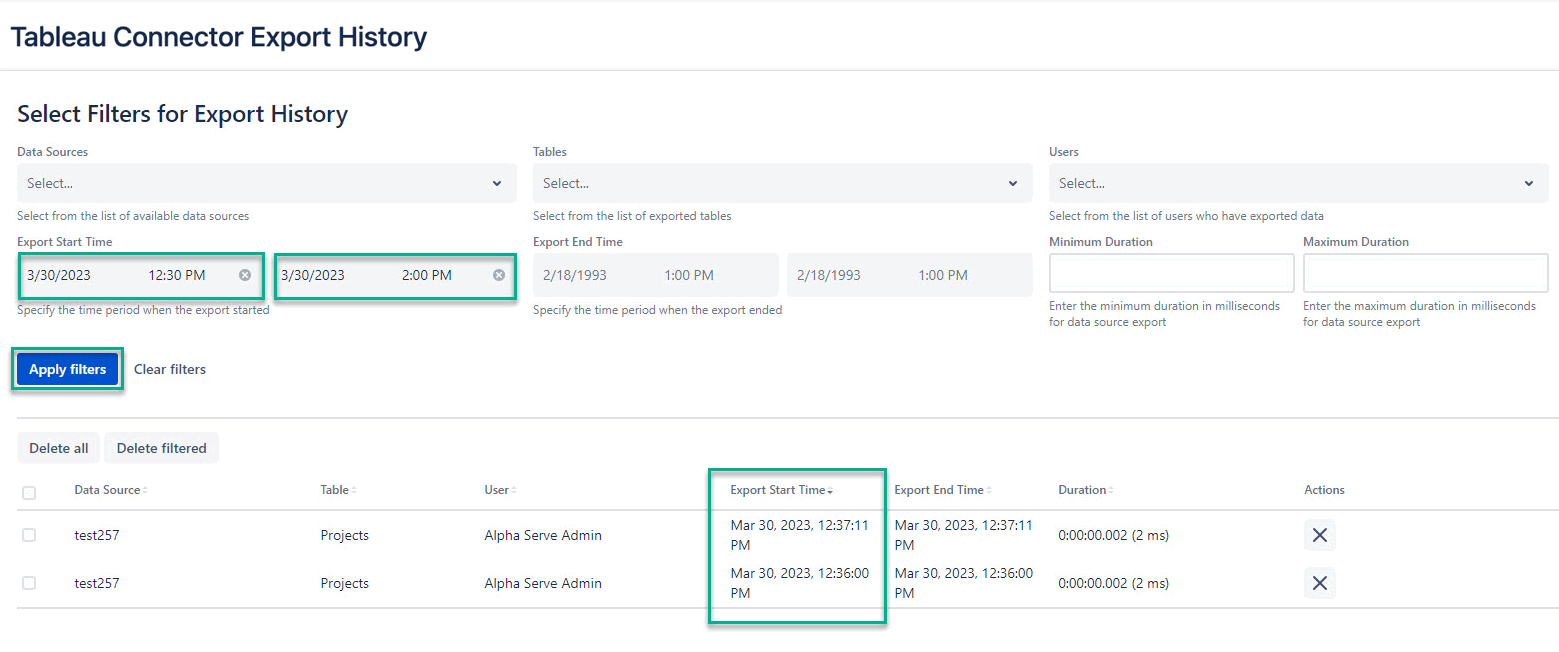Delete the second test257 export entry

[1319, 583]
